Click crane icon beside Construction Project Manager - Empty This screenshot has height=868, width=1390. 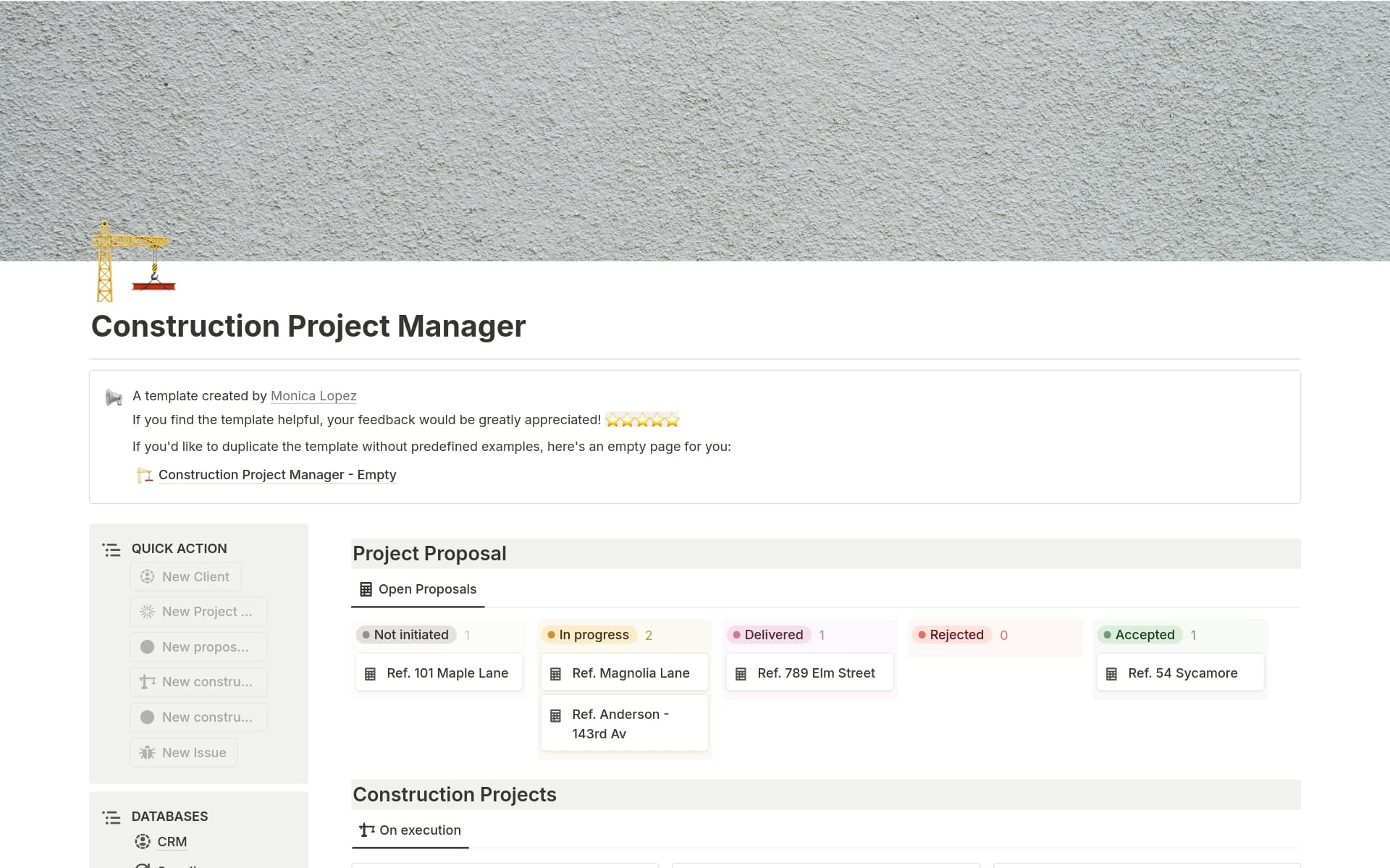[145, 476]
